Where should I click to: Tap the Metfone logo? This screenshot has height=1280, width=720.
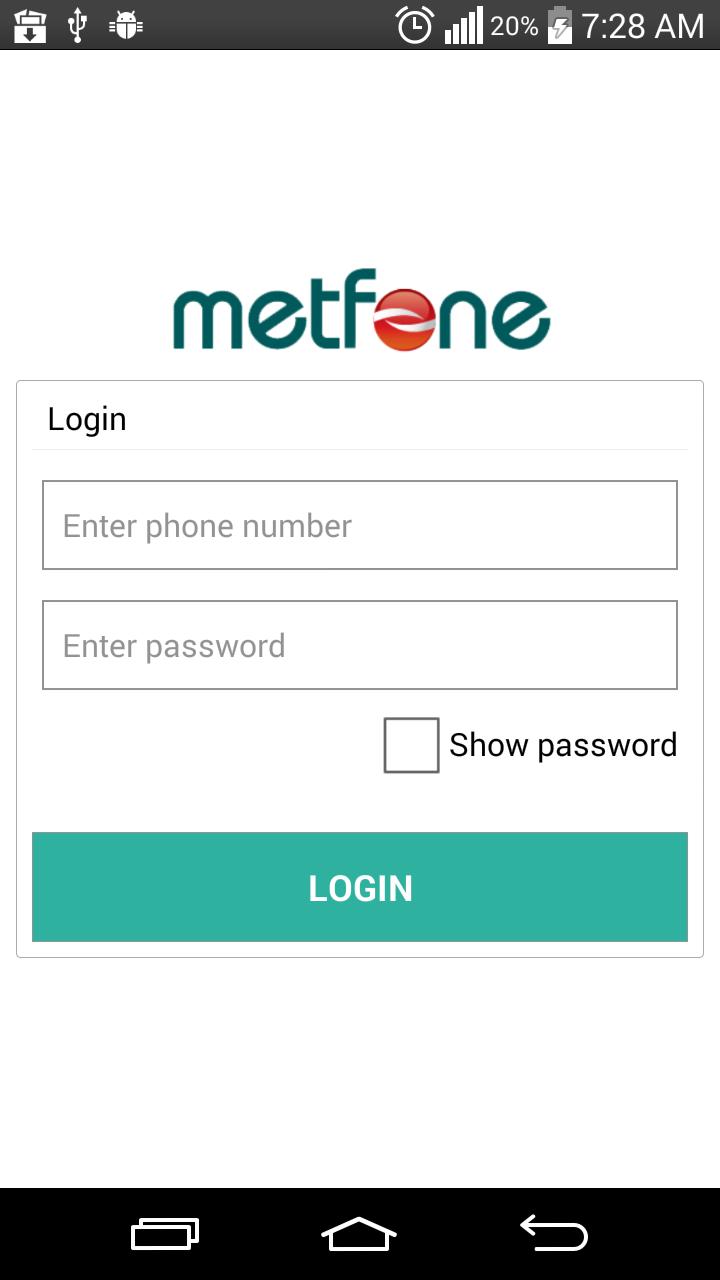361,310
